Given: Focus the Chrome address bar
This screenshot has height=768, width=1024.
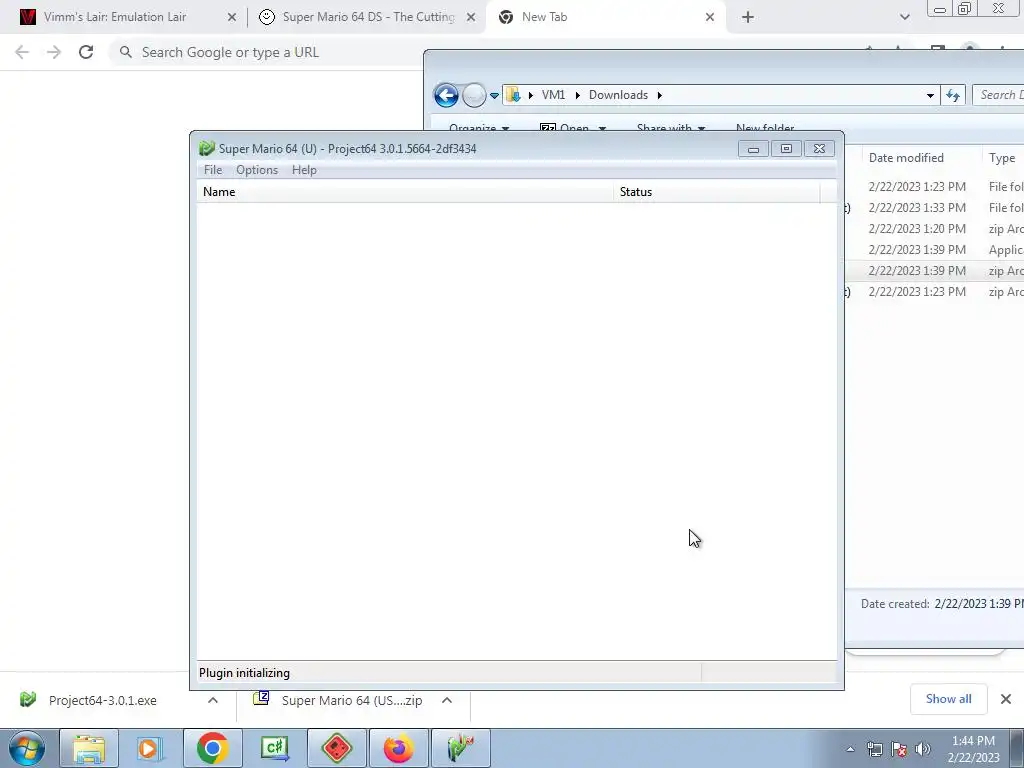Looking at the screenshot, I should (268, 52).
